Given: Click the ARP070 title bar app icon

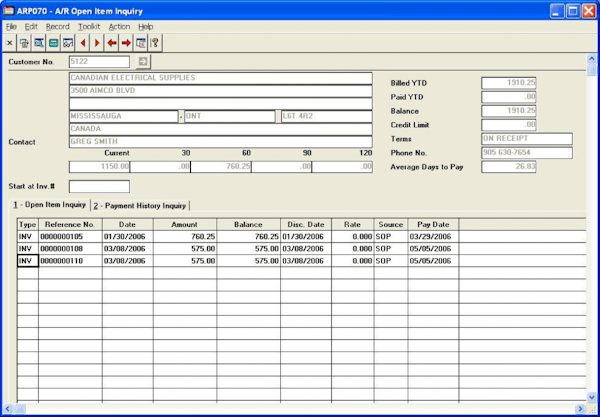Looking at the screenshot, I should point(8,11).
